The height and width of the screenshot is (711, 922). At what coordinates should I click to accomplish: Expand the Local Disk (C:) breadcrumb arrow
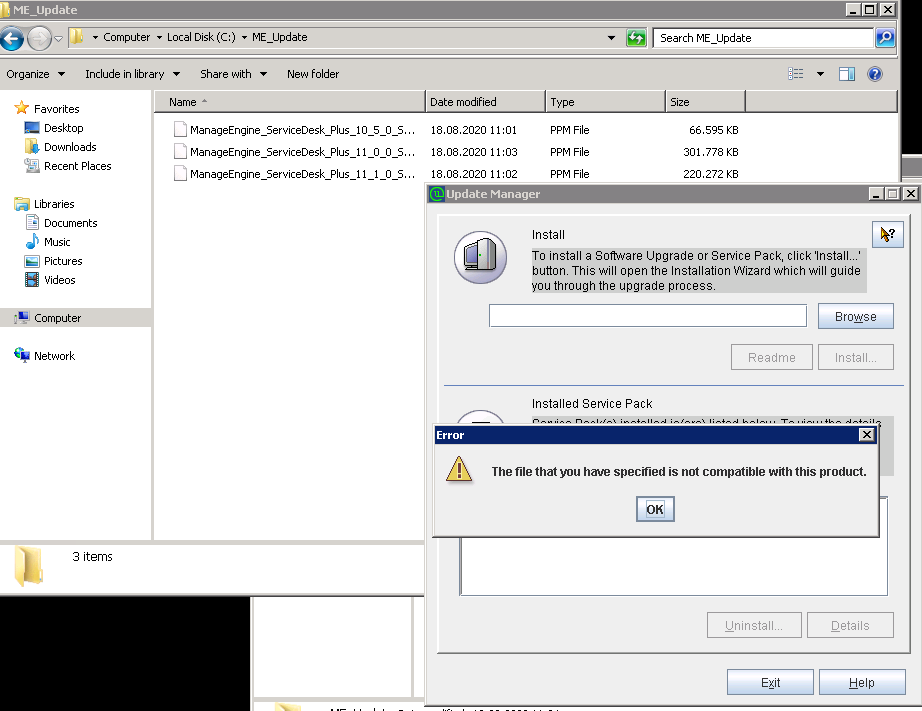pos(244,37)
